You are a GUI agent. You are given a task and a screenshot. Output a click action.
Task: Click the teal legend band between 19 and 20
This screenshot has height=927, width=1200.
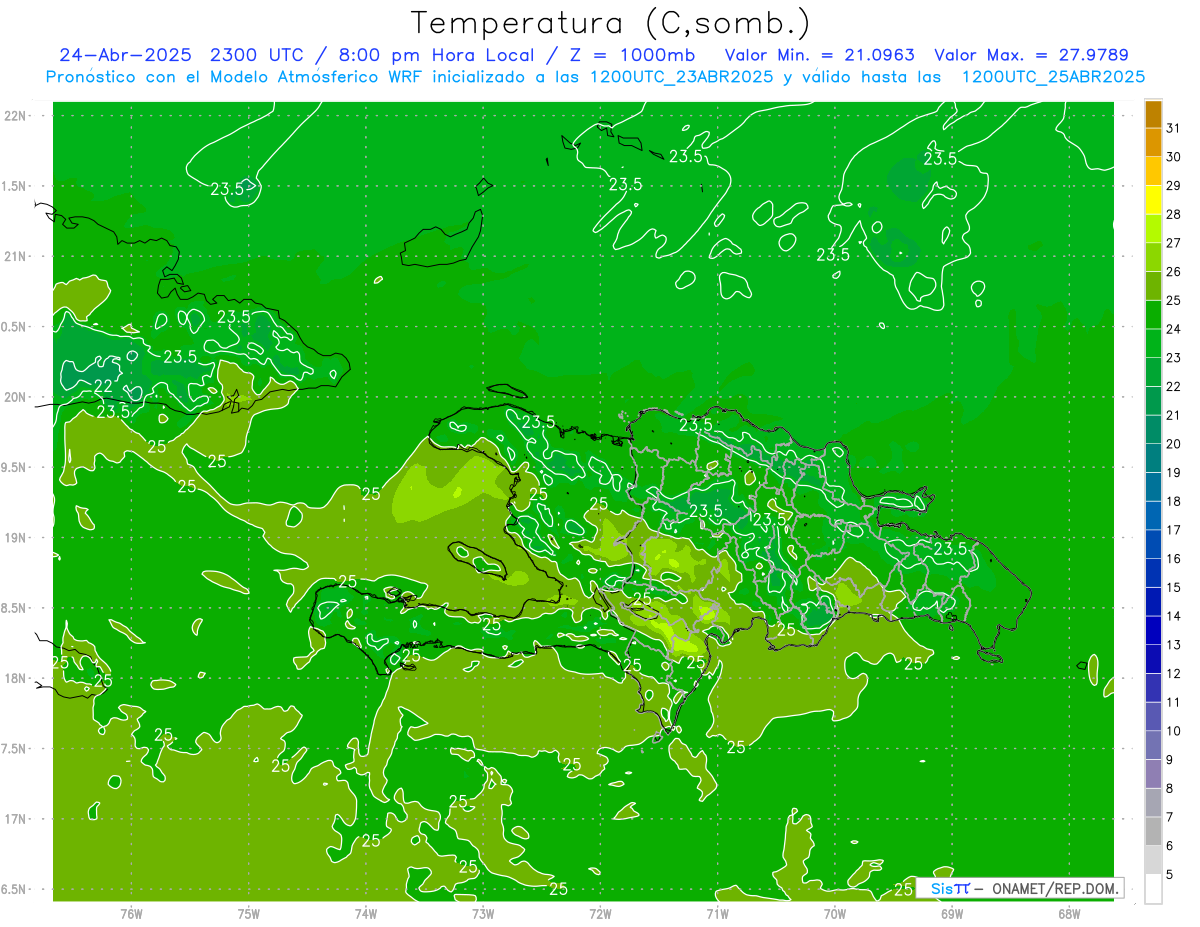pyautogui.click(x=1153, y=458)
